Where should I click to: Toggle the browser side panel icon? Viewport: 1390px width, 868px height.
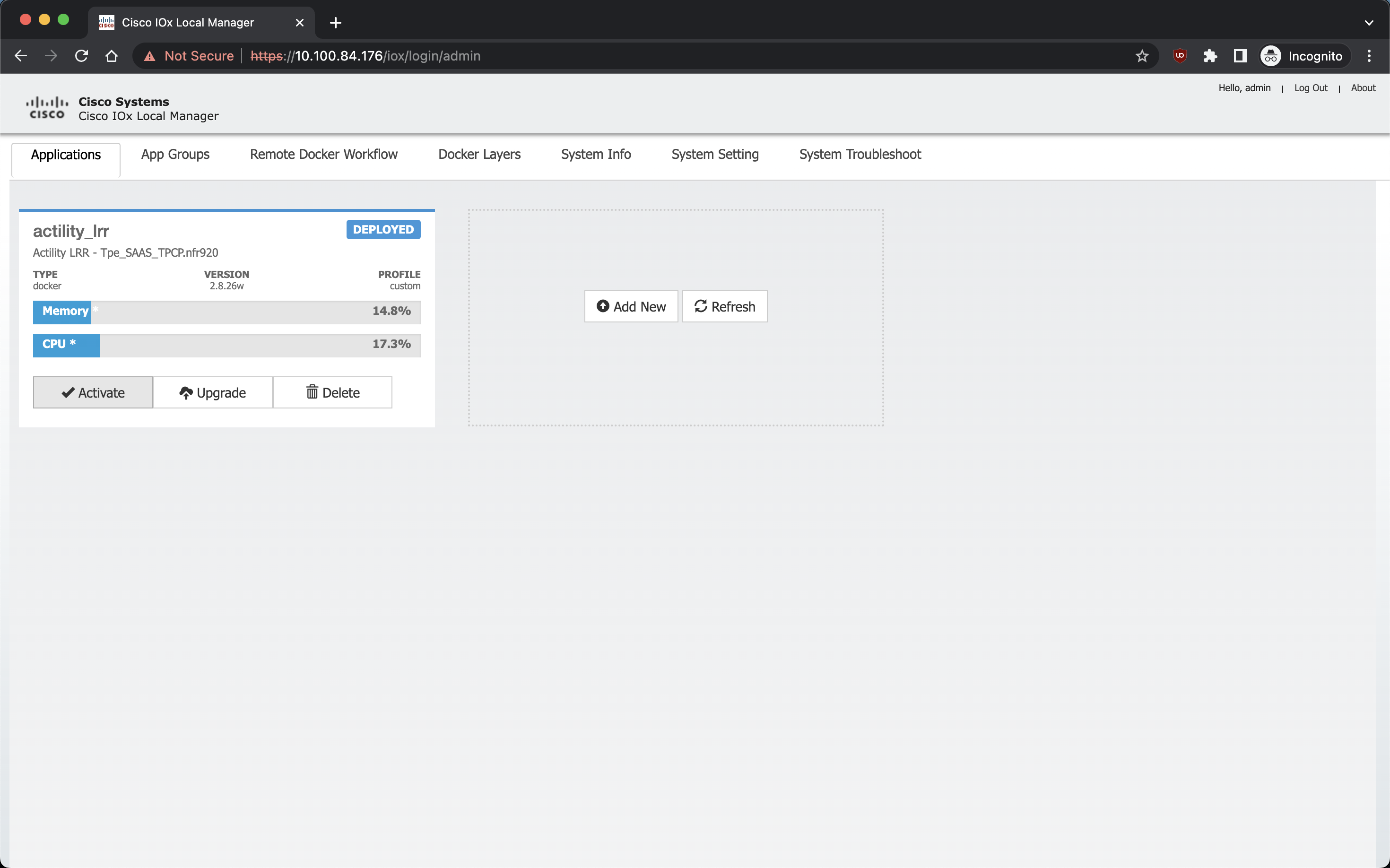1240,56
